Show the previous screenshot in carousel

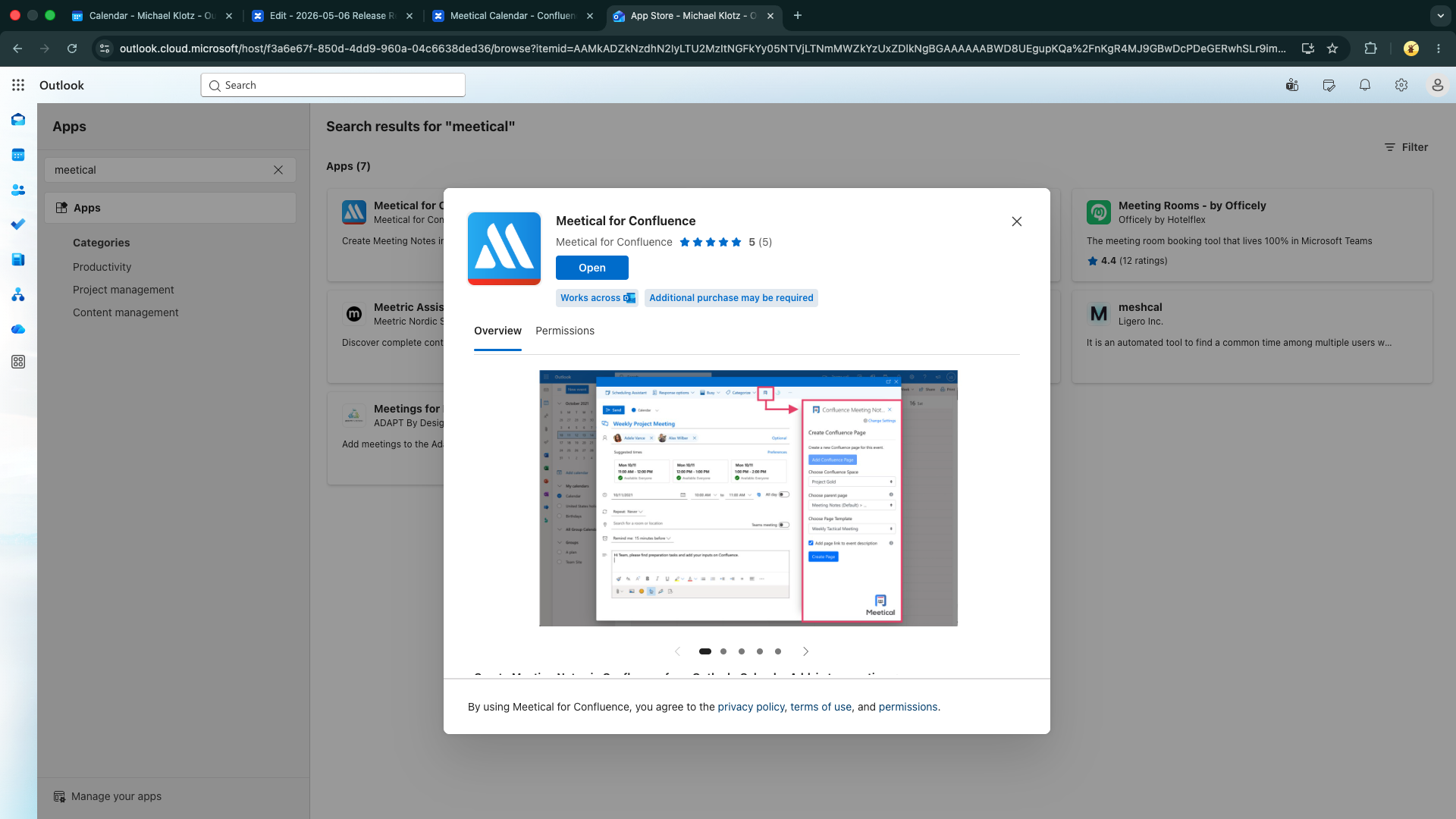[678, 651]
